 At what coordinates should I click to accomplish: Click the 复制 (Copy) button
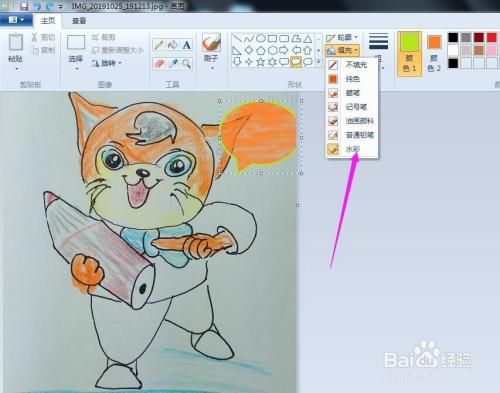tap(43, 51)
